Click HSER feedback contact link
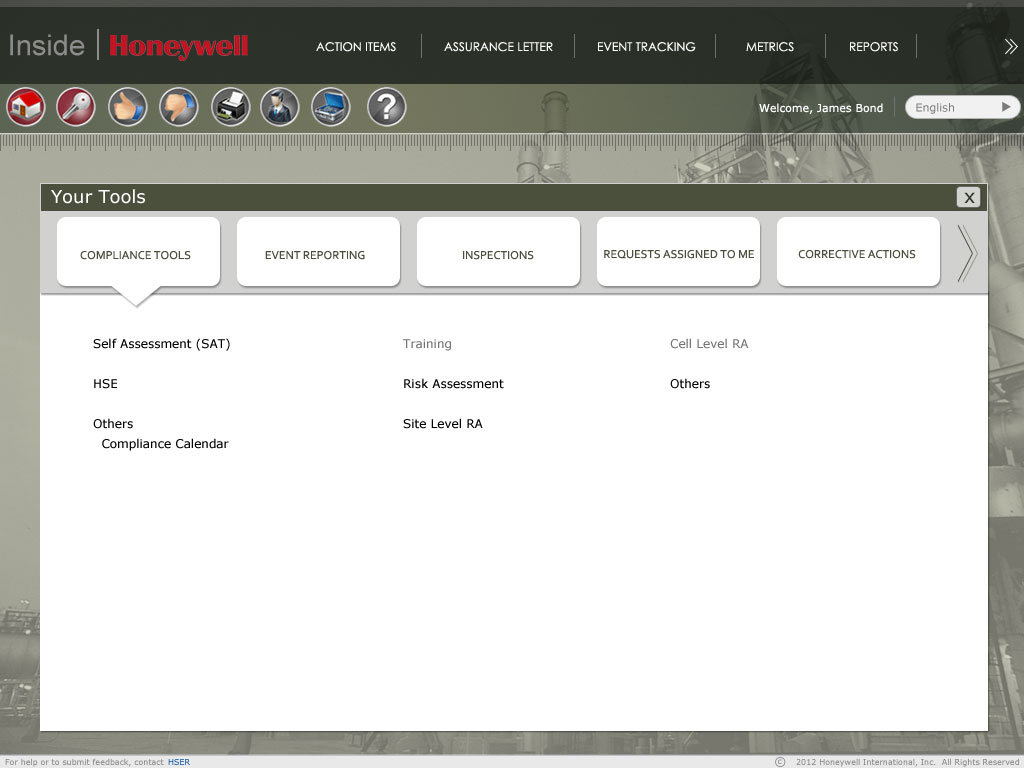Screen dimensions: 1024x768 [x=178, y=762]
